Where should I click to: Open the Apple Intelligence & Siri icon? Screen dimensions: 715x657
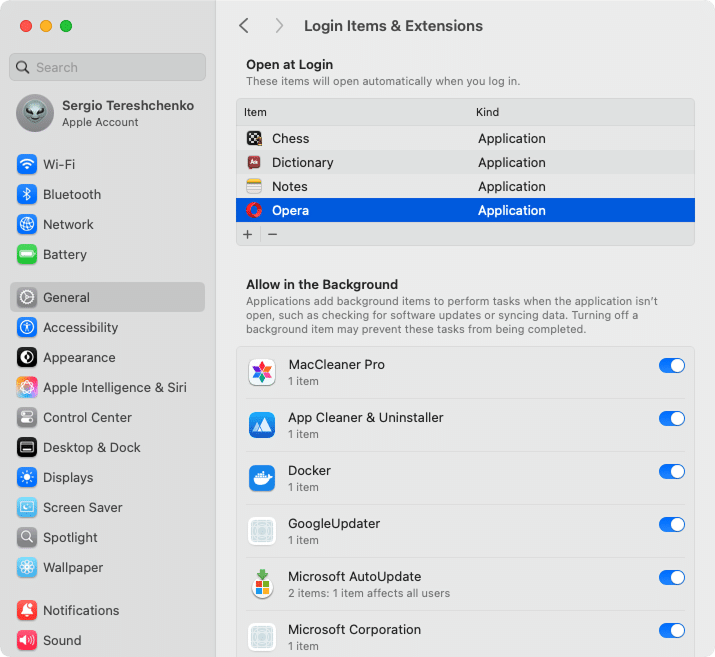27,388
